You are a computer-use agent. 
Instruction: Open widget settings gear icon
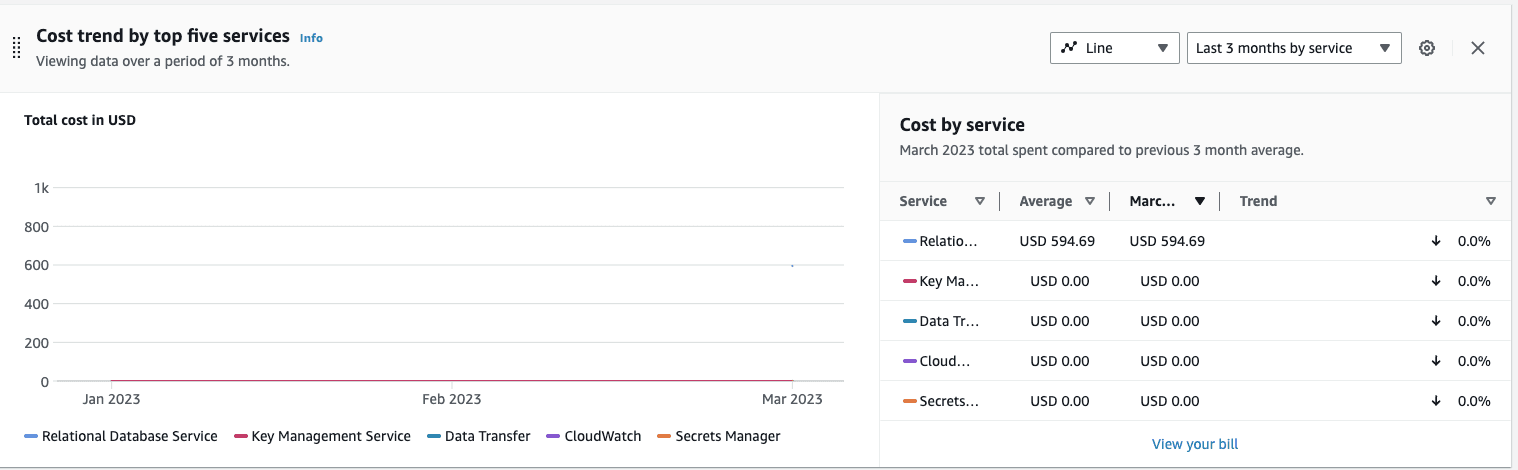pyautogui.click(x=1427, y=48)
